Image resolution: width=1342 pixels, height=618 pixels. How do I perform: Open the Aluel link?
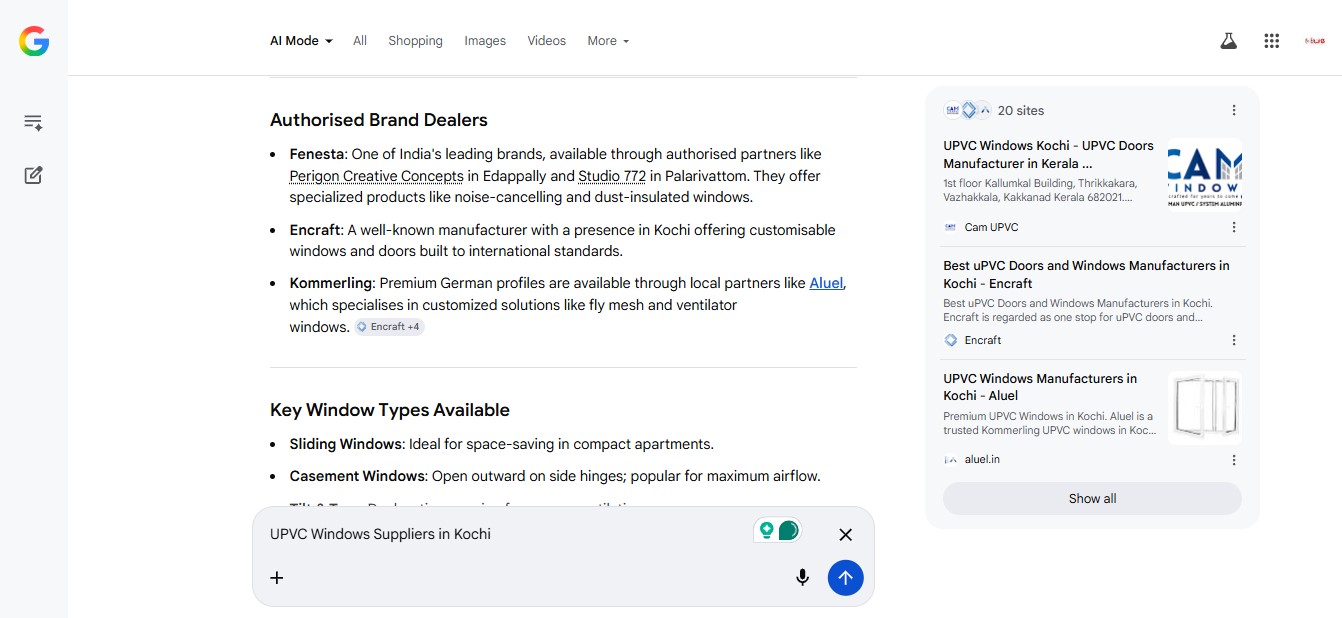[x=826, y=283]
